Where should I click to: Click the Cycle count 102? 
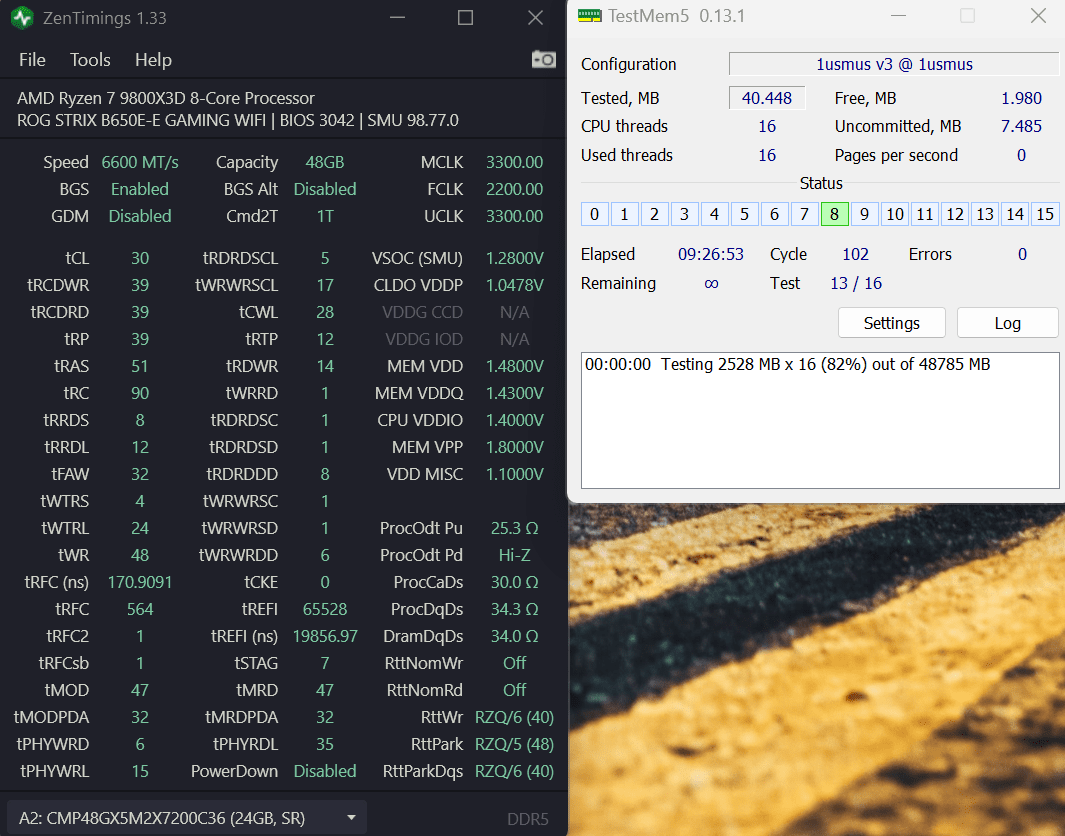[855, 254]
